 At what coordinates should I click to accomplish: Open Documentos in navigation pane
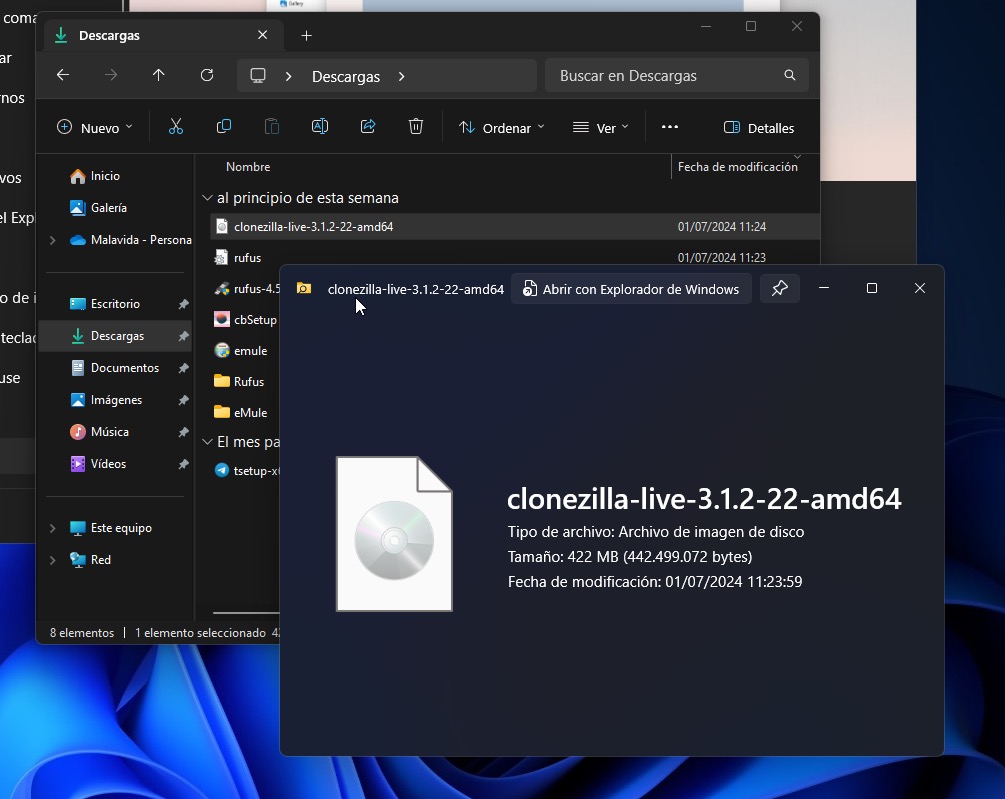point(116,368)
